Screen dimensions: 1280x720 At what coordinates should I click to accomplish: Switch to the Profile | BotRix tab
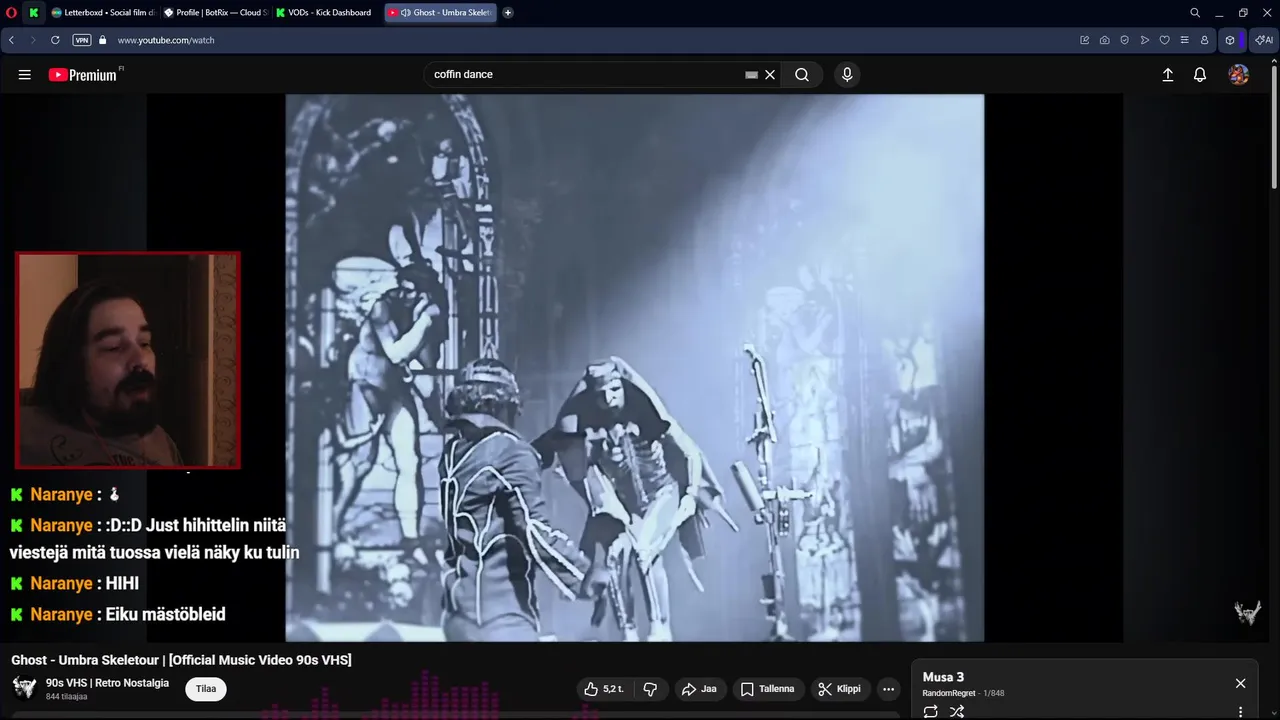(x=214, y=13)
